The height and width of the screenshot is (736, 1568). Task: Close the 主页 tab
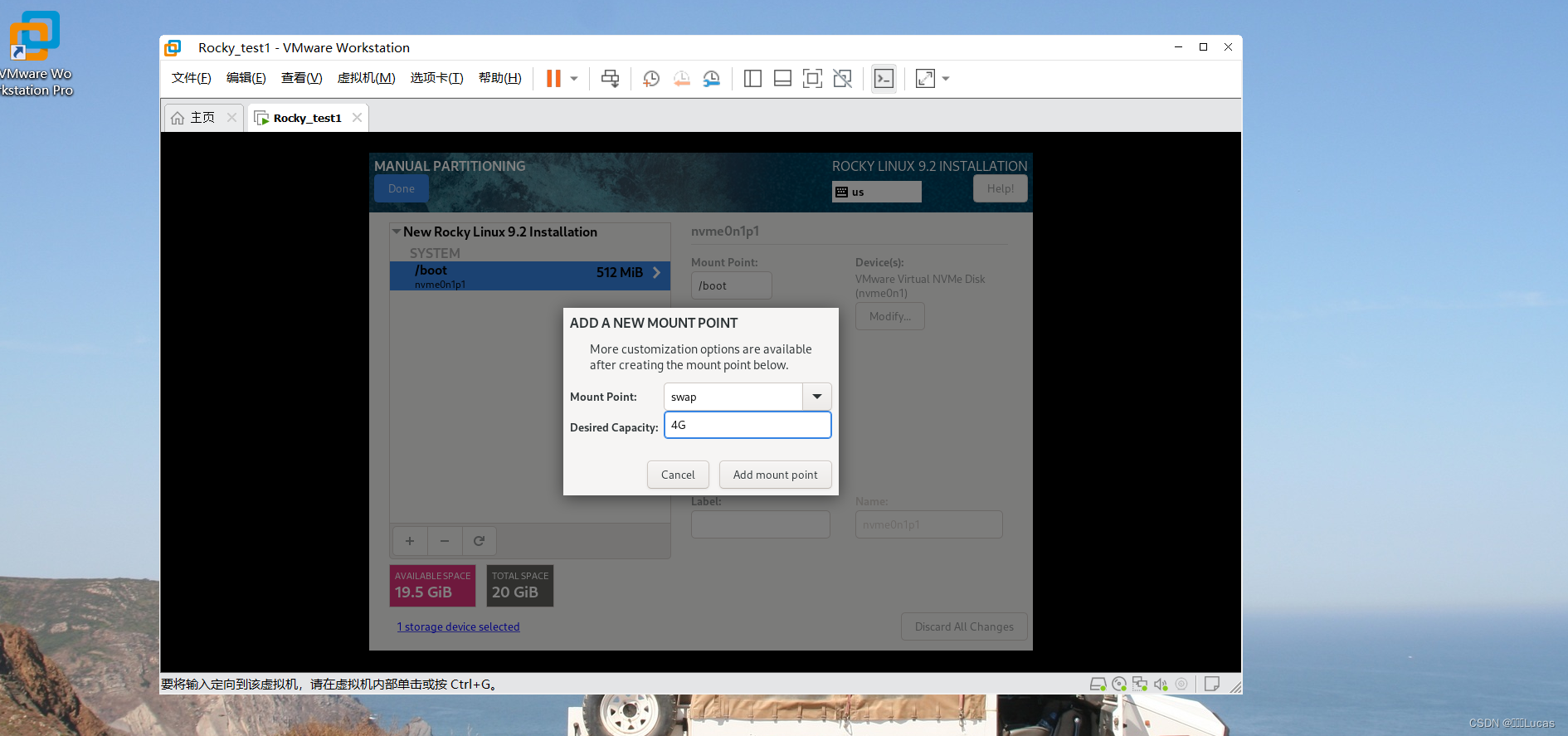point(232,118)
